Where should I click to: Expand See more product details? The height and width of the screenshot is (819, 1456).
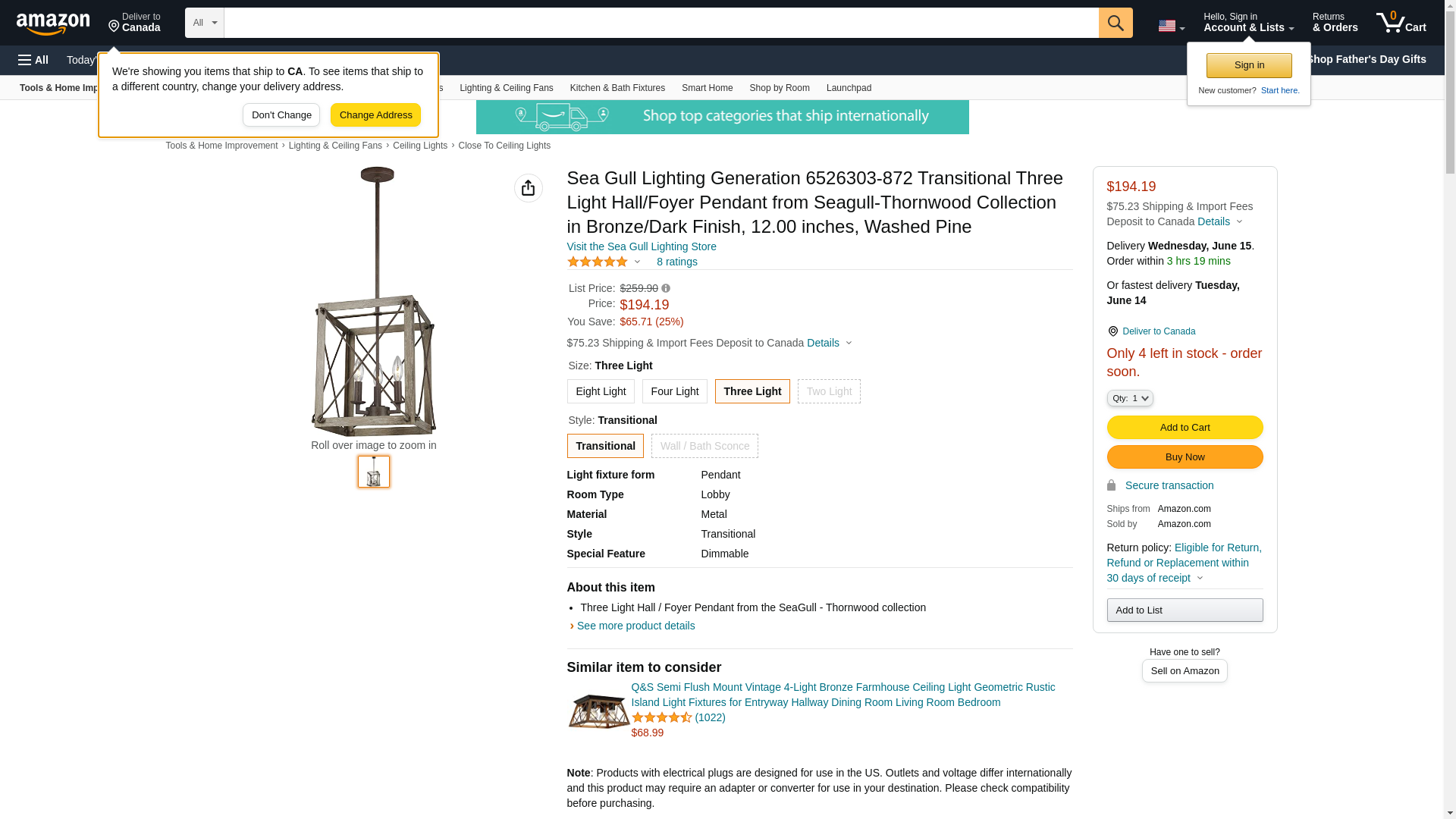click(x=635, y=626)
